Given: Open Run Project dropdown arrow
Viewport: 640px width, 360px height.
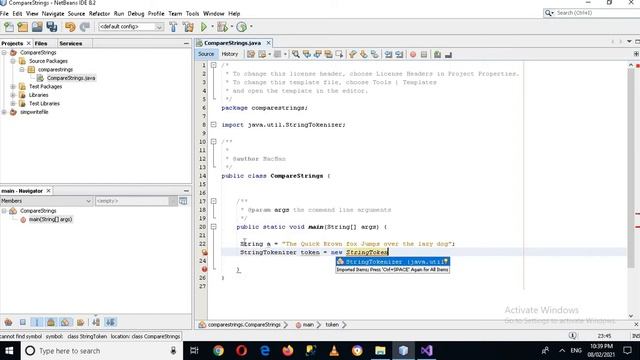Looking at the screenshot, I should click(212, 27).
